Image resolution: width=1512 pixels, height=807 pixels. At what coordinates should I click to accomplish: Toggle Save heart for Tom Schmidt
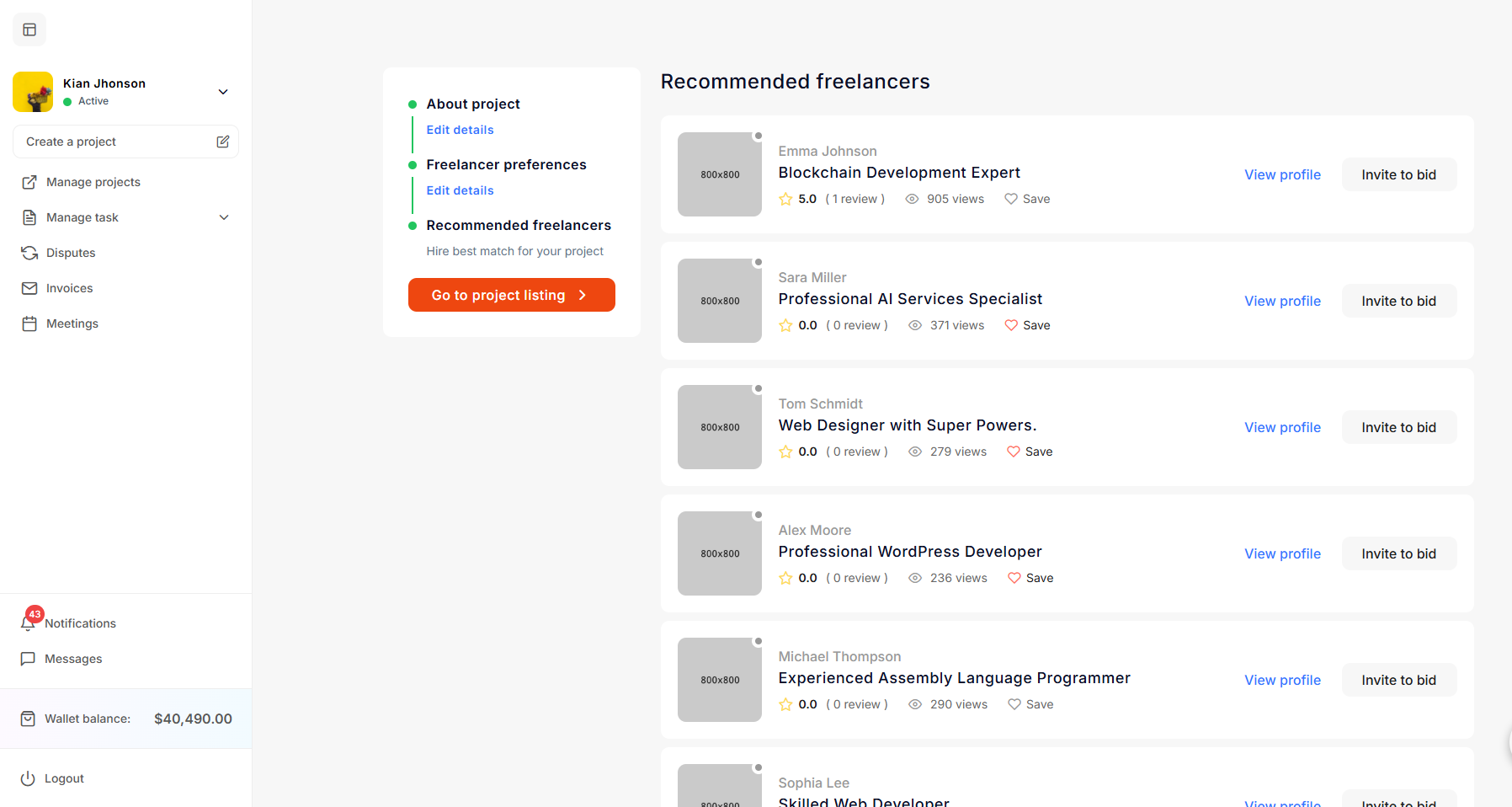tap(1014, 452)
